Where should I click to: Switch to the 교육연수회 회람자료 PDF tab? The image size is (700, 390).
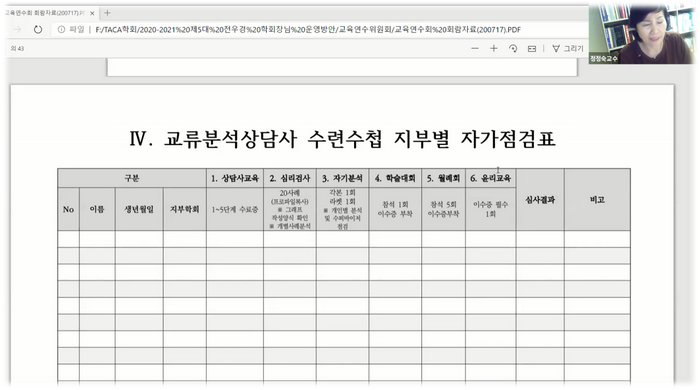[x=46, y=13]
